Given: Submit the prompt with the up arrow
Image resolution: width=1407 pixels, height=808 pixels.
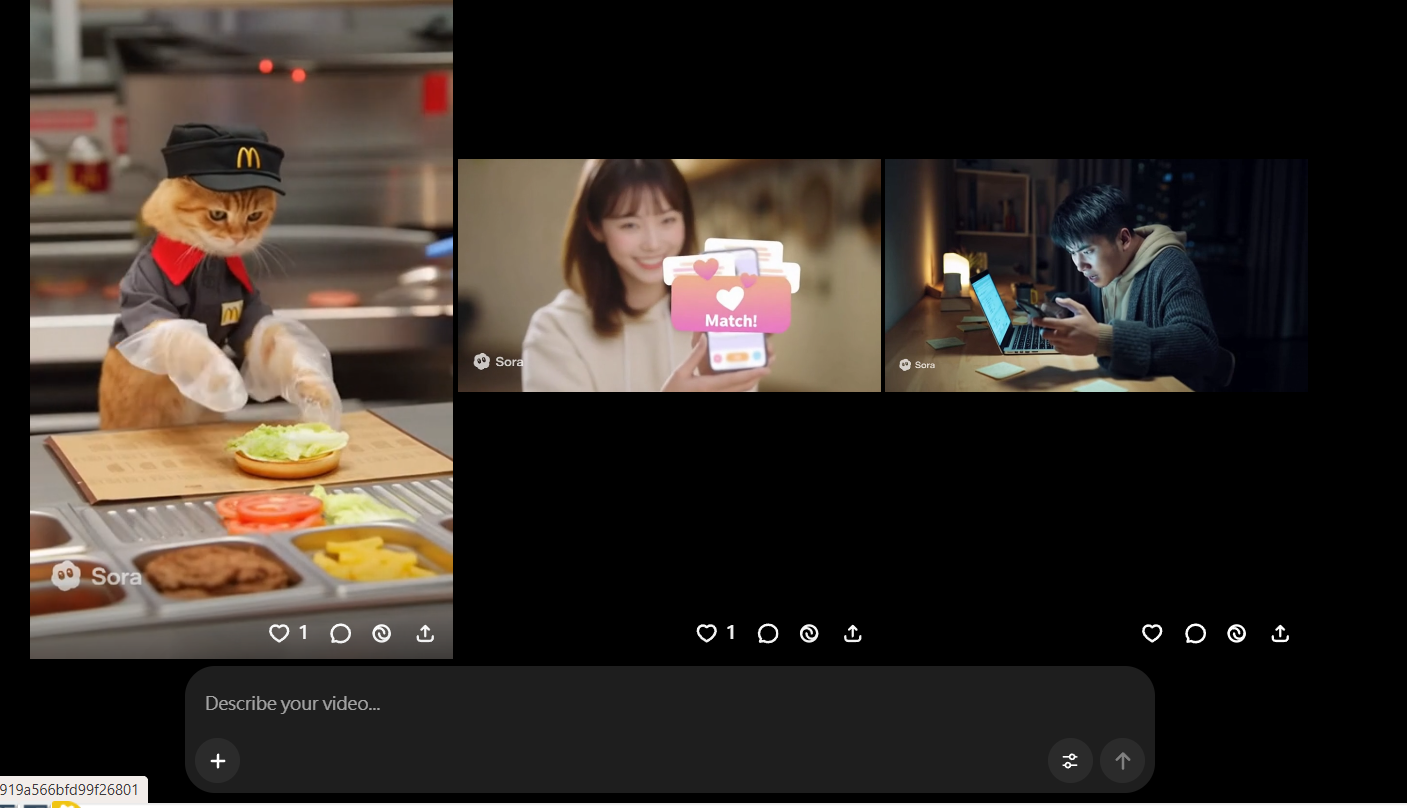Looking at the screenshot, I should (x=1122, y=761).
